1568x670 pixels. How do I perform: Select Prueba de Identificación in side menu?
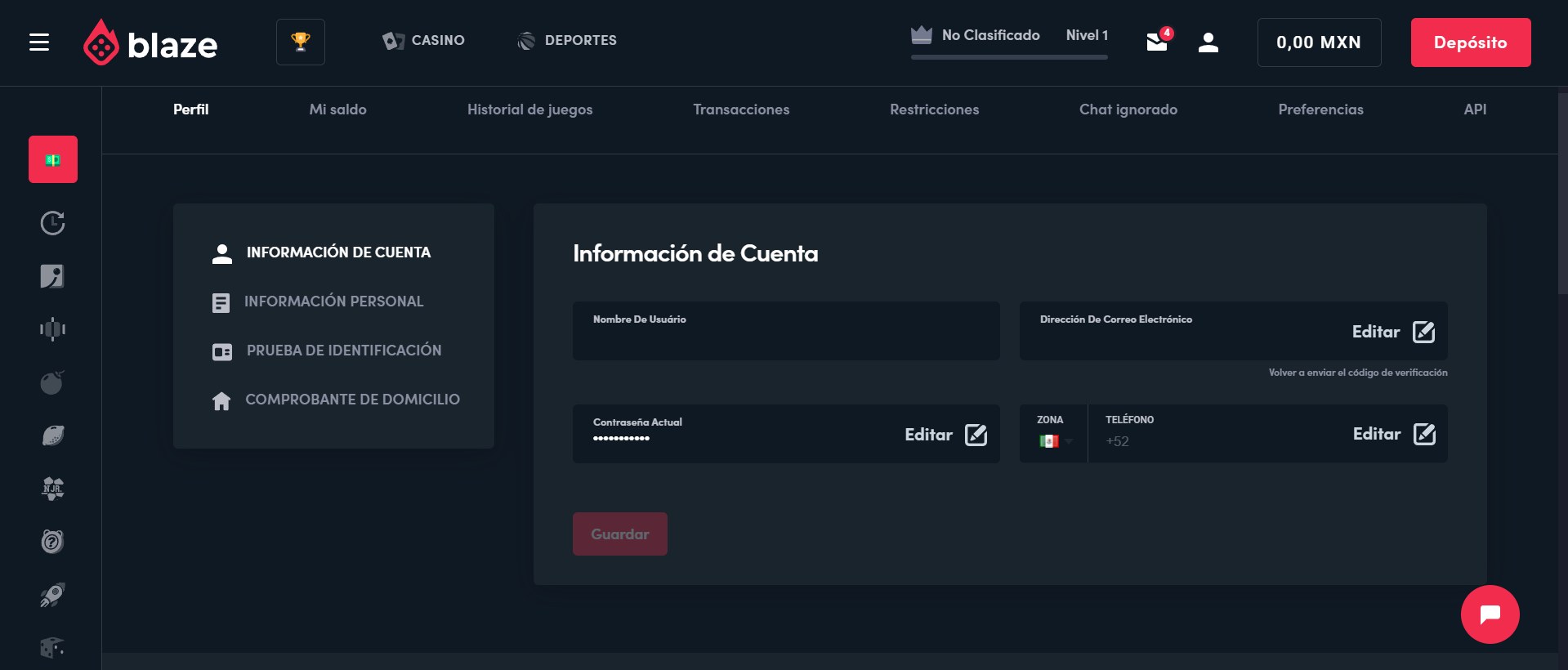[x=343, y=351]
